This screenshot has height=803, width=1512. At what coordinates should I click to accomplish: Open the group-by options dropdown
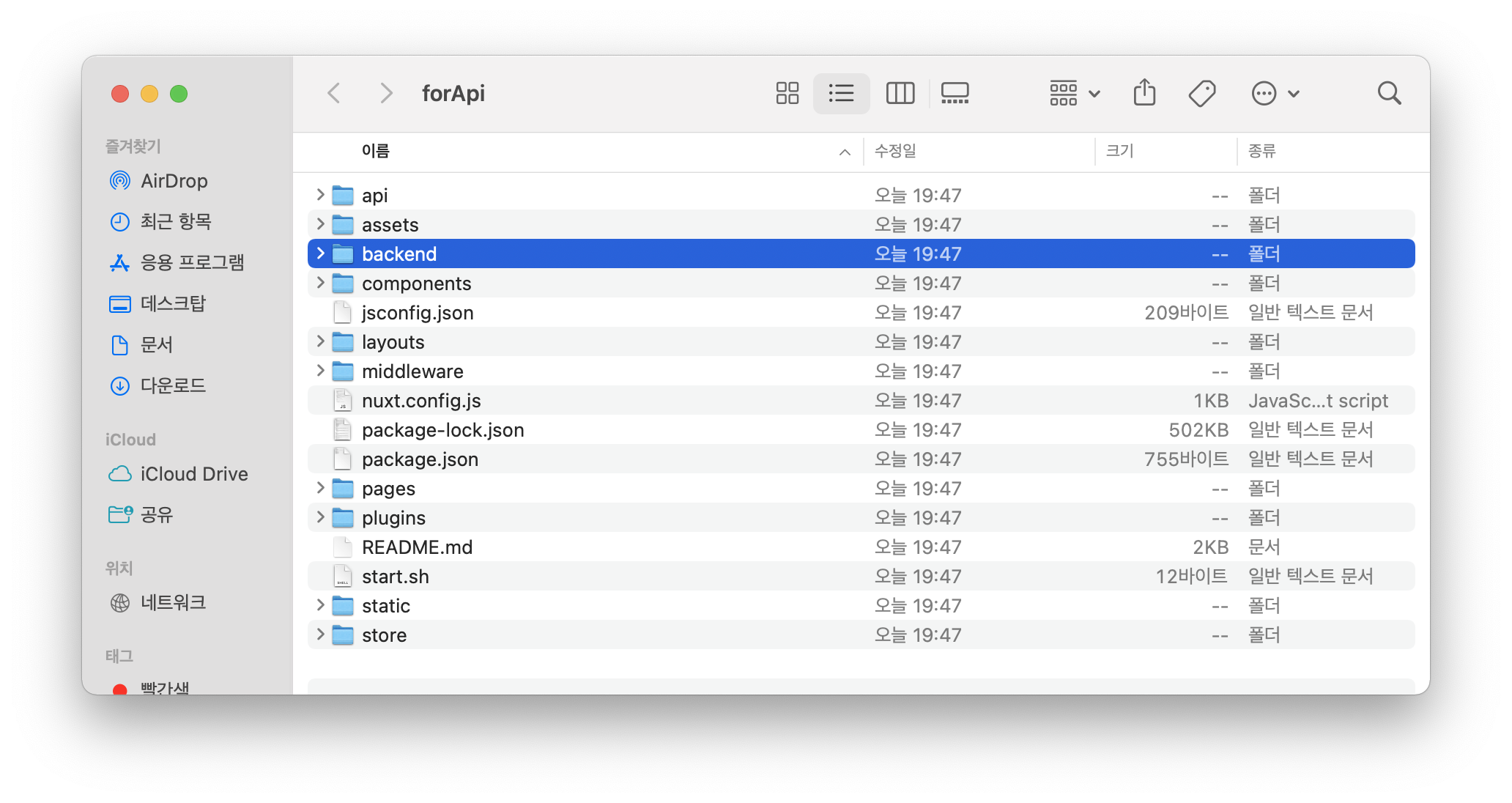coord(1075,93)
